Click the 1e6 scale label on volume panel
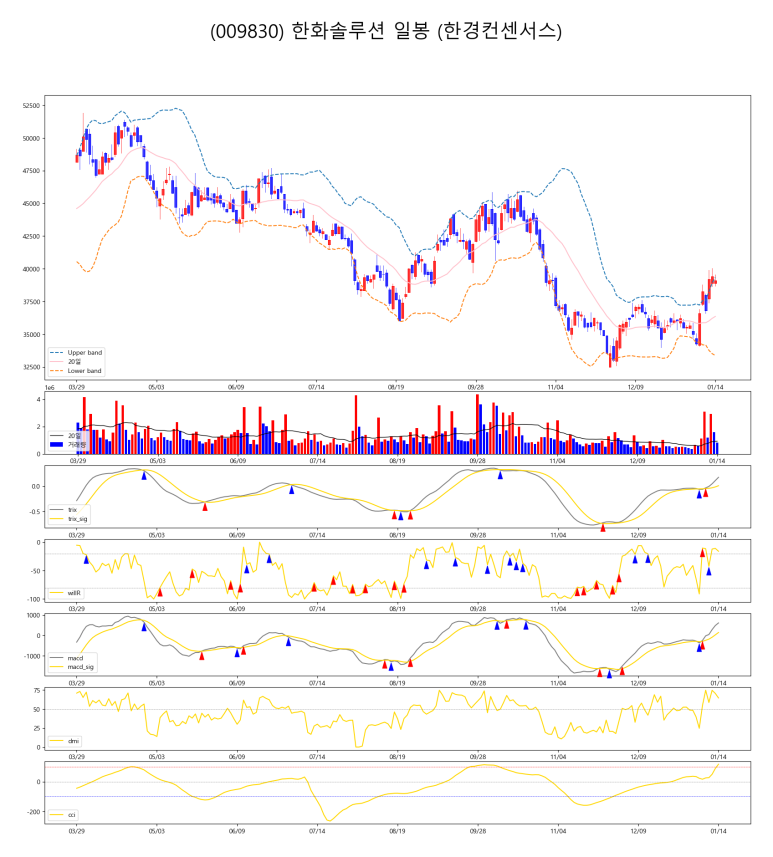Image resolution: width=773 pixels, height=857 pixels. 49,388
